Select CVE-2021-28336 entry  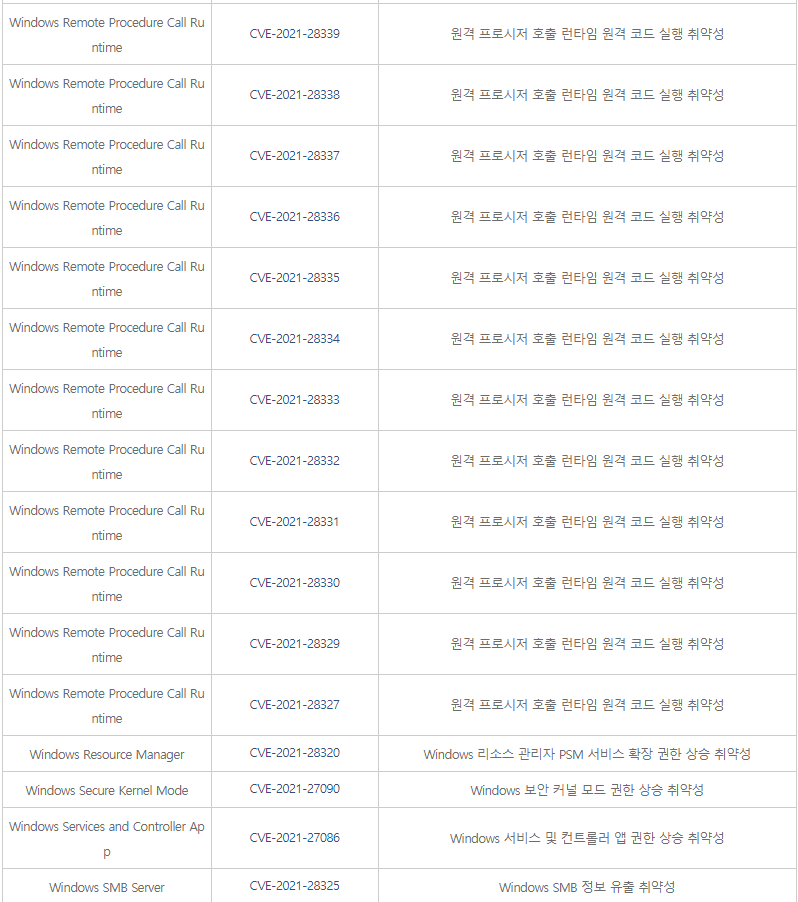[x=294, y=217]
